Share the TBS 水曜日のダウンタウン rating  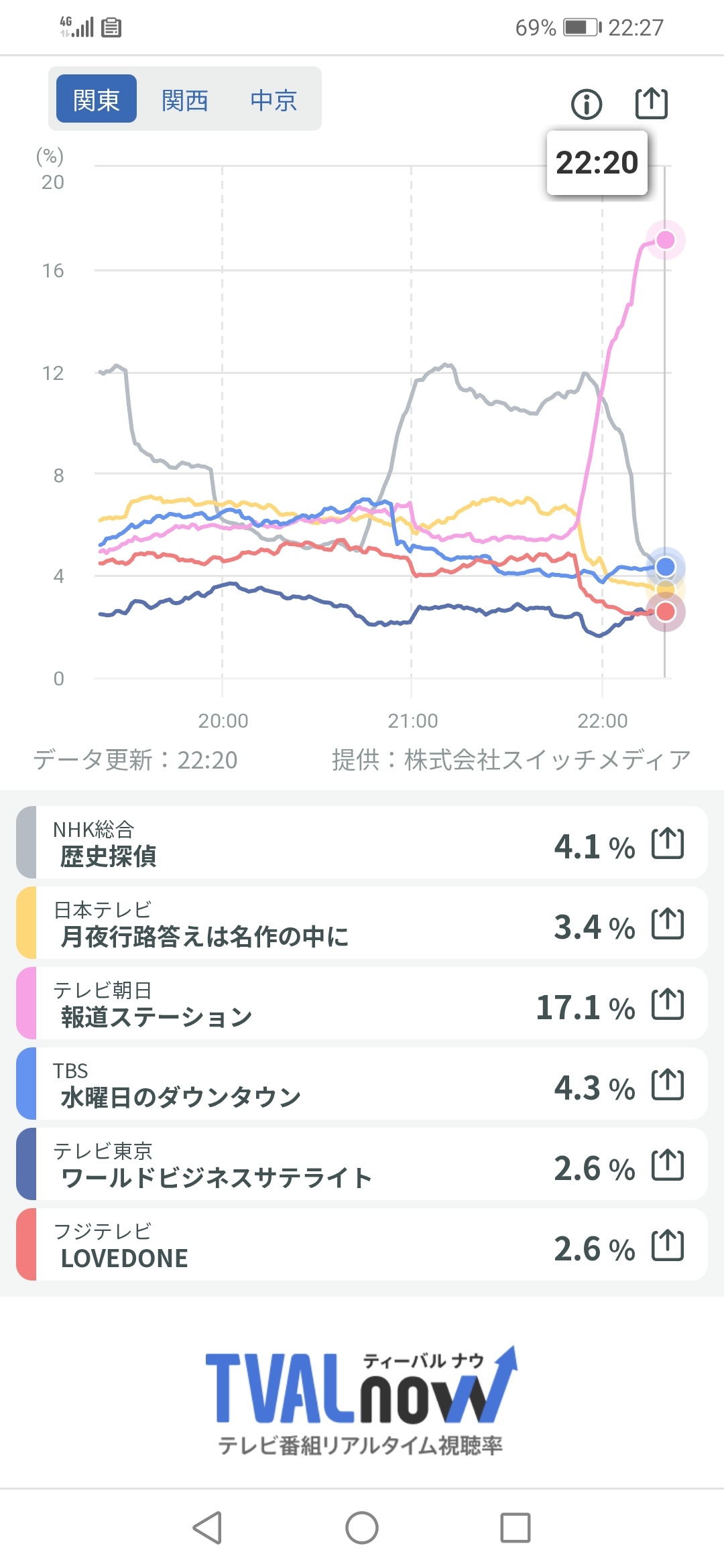pyautogui.click(x=668, y=1084)
